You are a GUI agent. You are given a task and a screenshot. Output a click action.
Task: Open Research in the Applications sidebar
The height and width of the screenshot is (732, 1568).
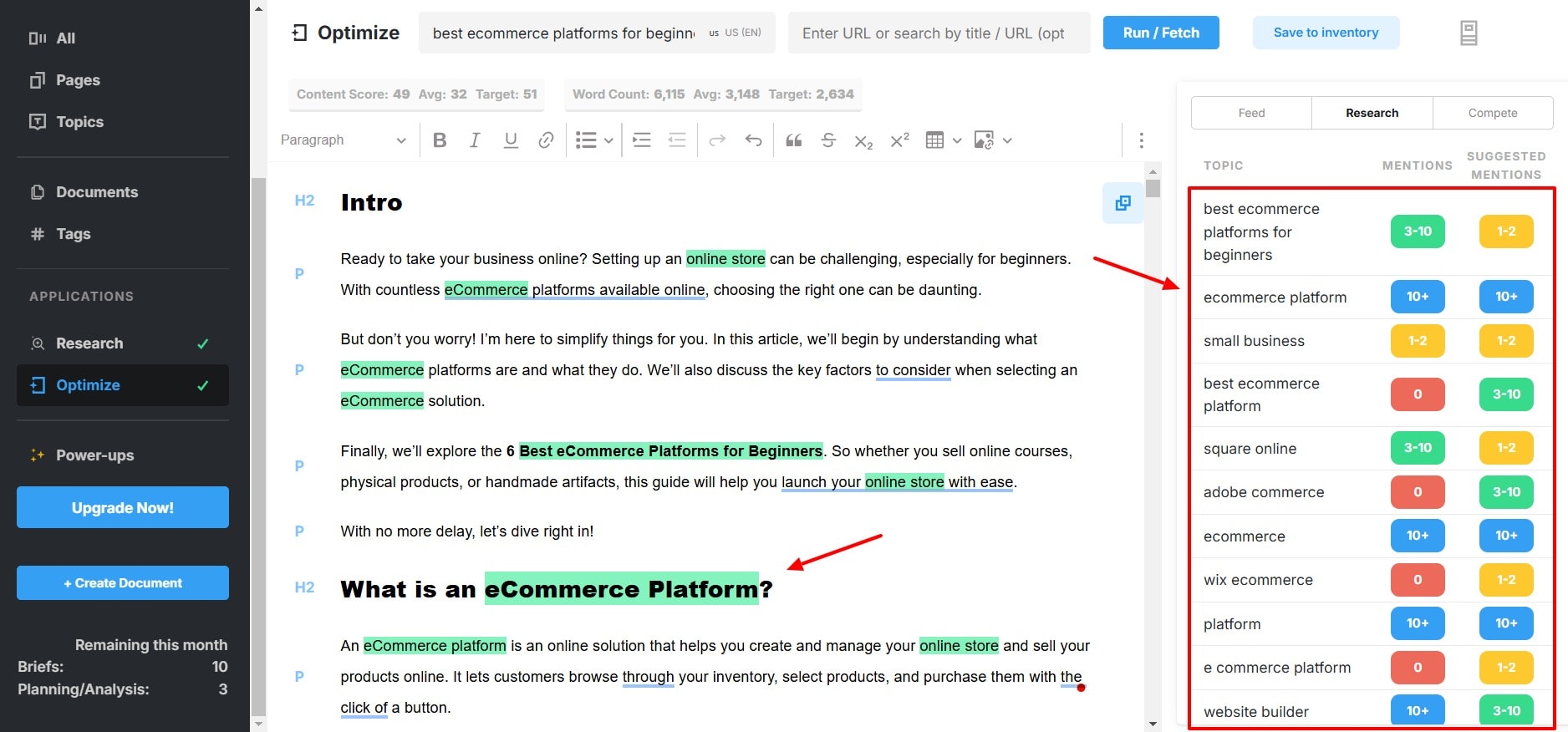pos(89,343)
